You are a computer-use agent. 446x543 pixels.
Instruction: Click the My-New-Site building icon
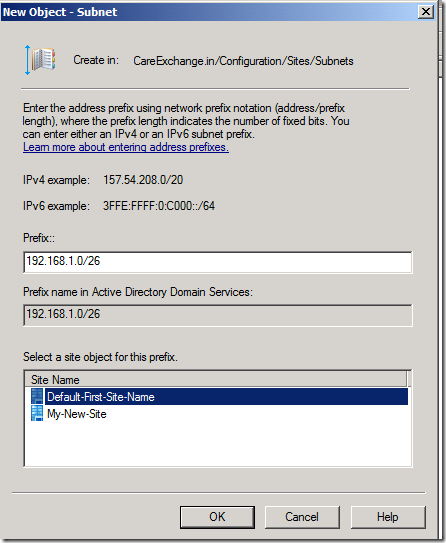point(37,413)
